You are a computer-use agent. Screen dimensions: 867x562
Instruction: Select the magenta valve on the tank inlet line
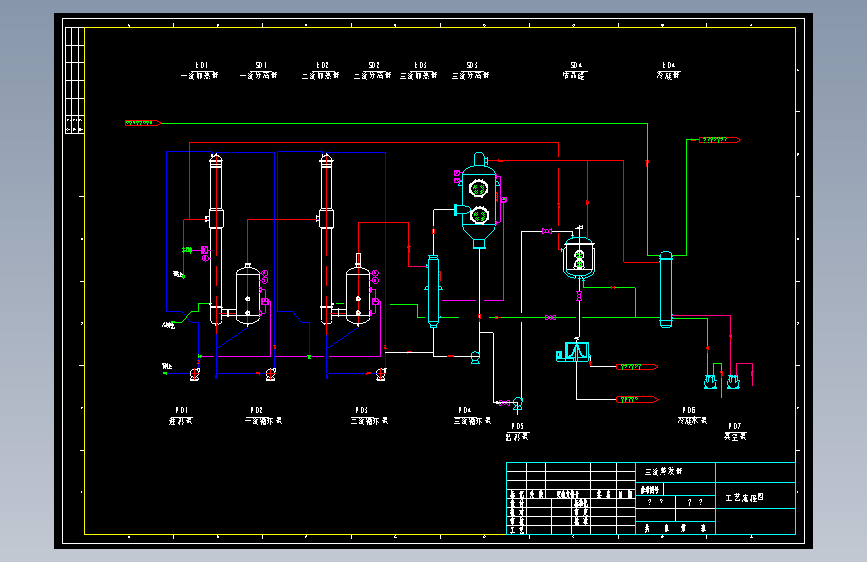pos(547,231)
